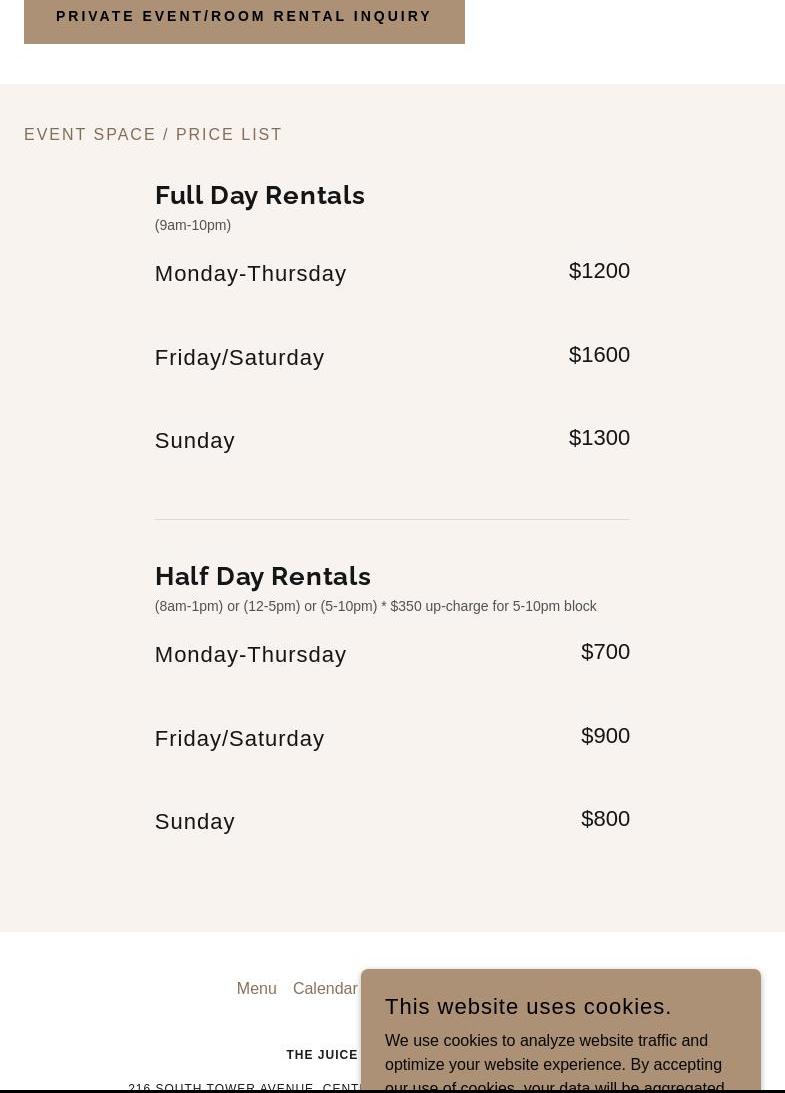Click the $1300 Sunday full day price
The height and width of the screenshot is (1093, 785).
(599, 437)
